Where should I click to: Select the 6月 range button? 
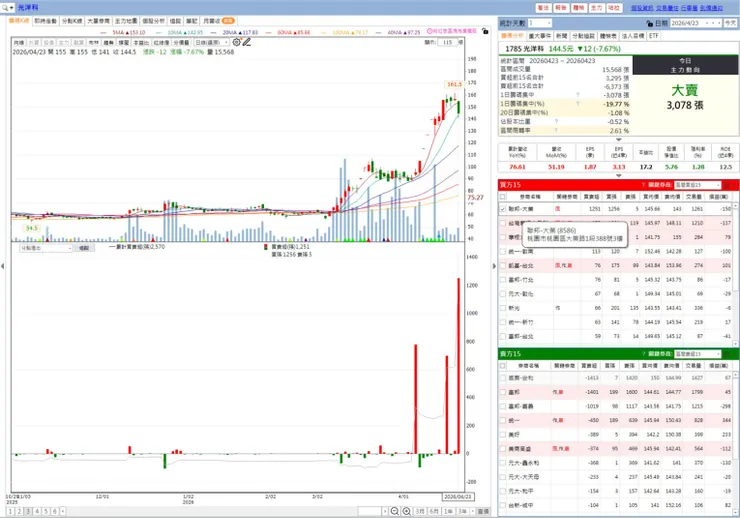[434, 511]
